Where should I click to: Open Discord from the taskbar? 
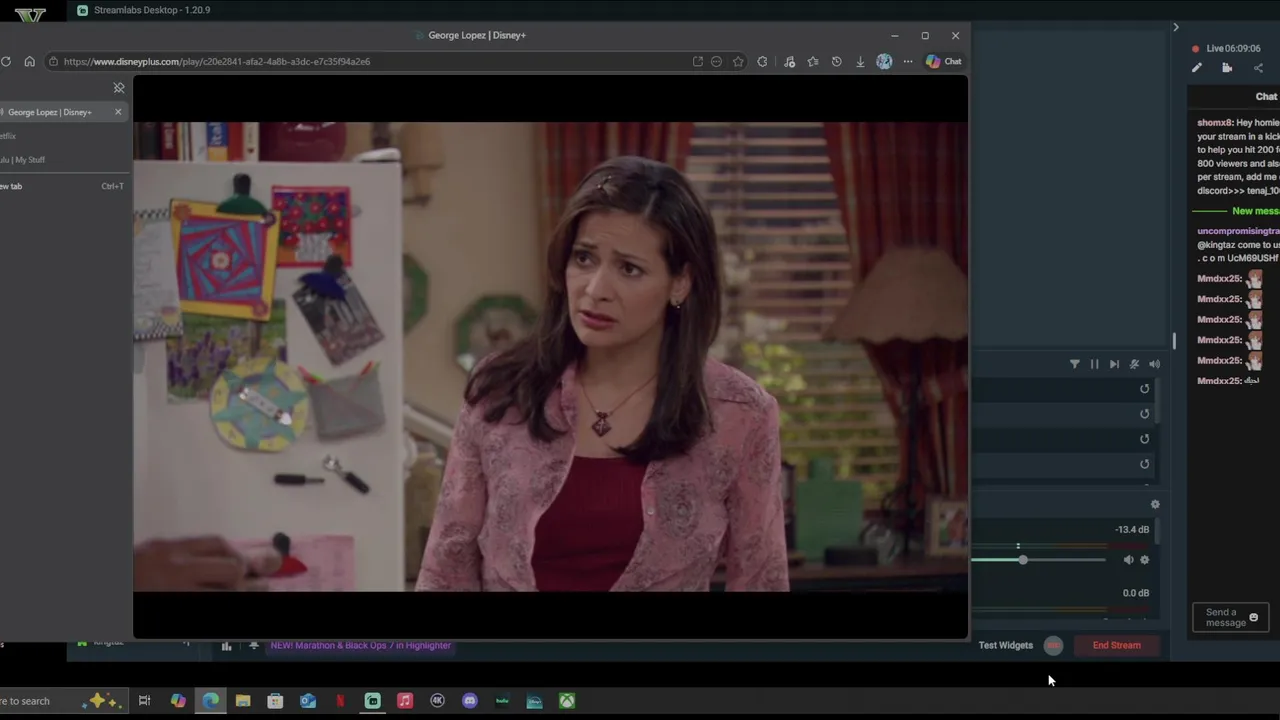470,701
